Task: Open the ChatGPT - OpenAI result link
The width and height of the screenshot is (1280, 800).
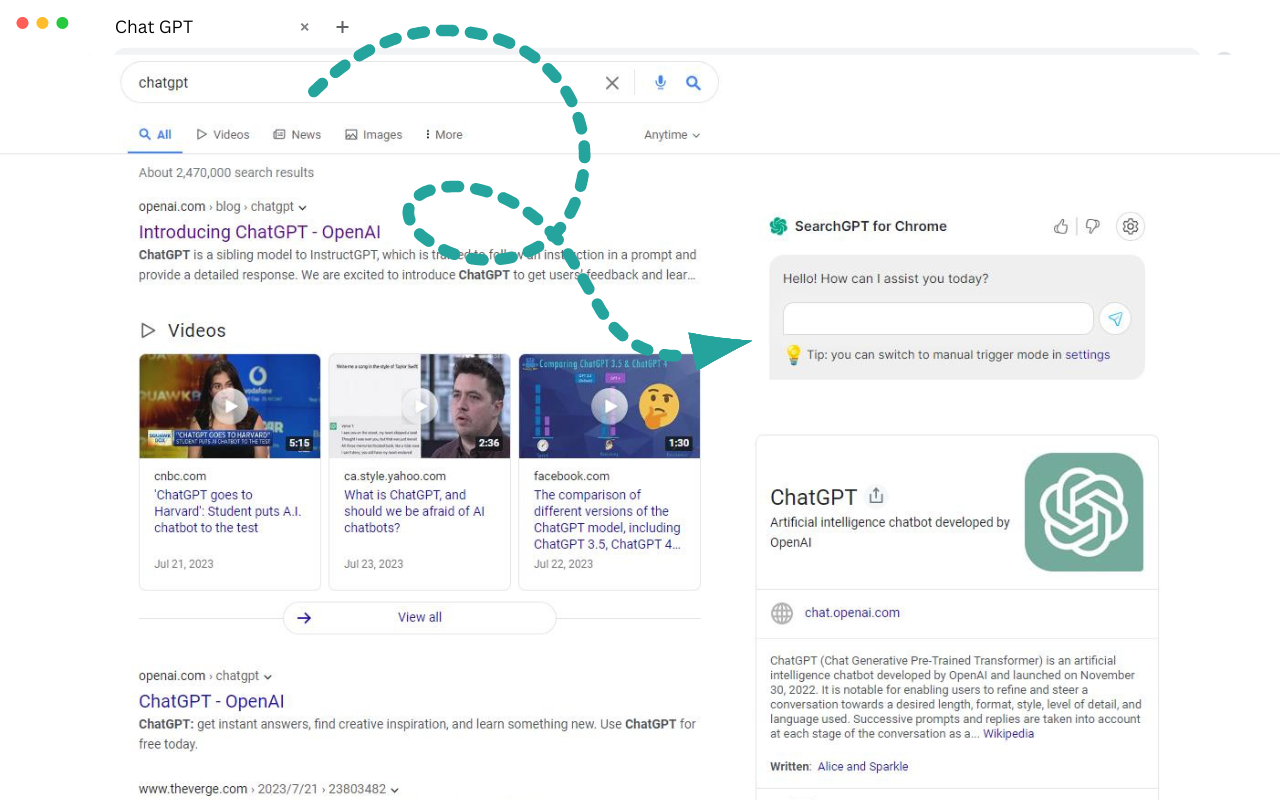Action: pyautogui.click(x=212, y=701)
